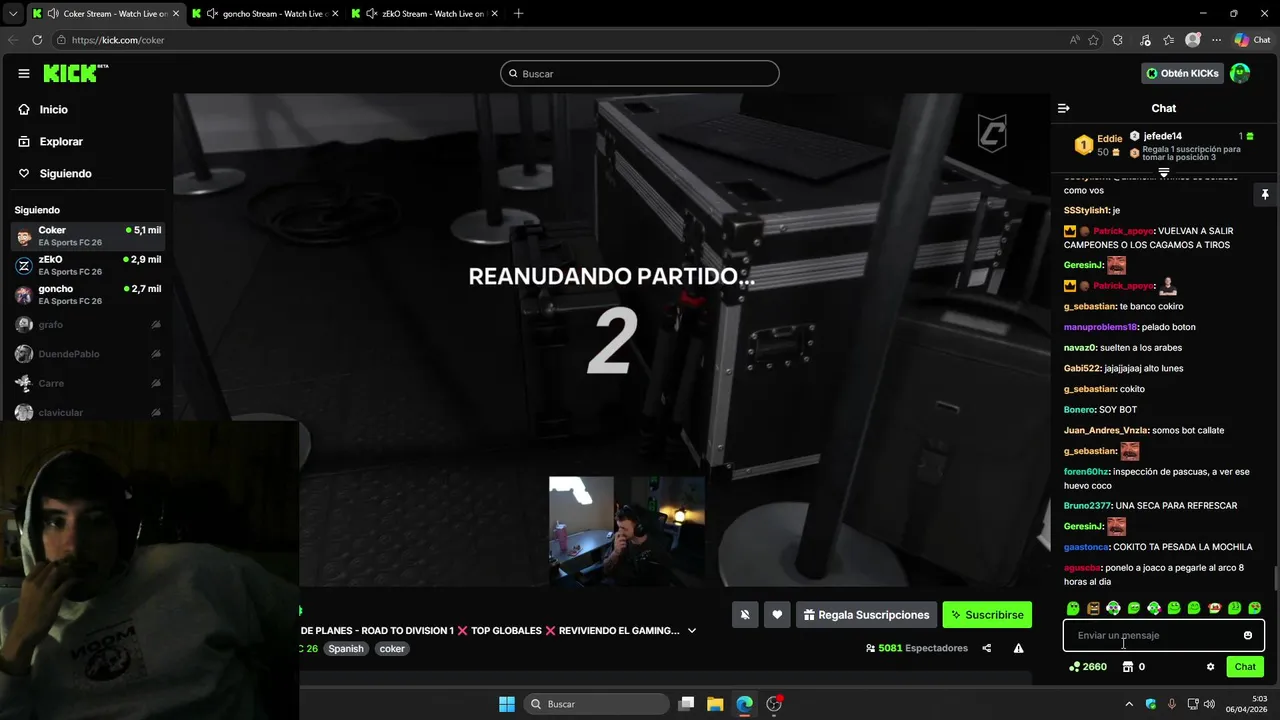1280x720 pixels.
Task: Open File Explorer from the taskbar
Action: 715,704
